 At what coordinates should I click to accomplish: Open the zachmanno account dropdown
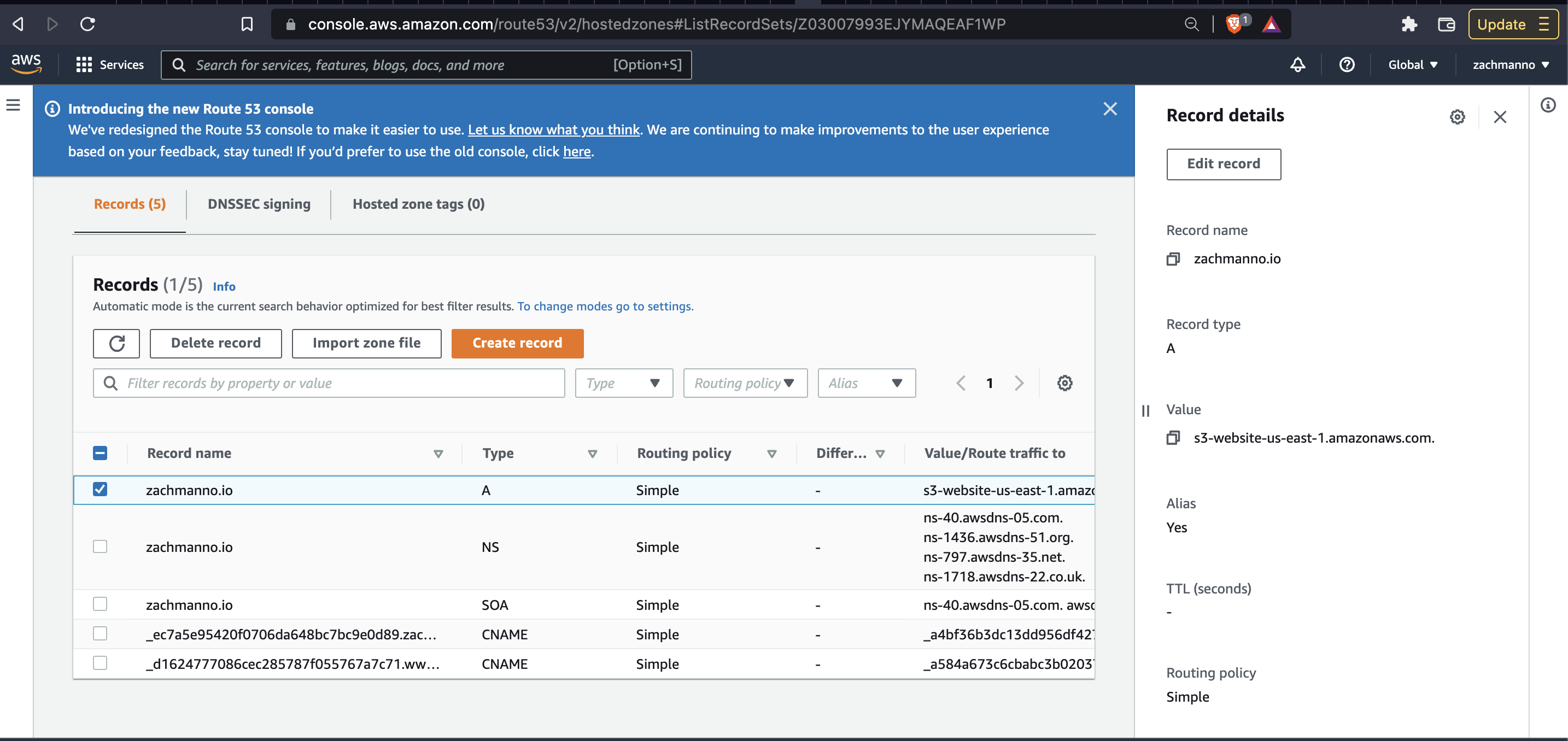(1510, 64)
